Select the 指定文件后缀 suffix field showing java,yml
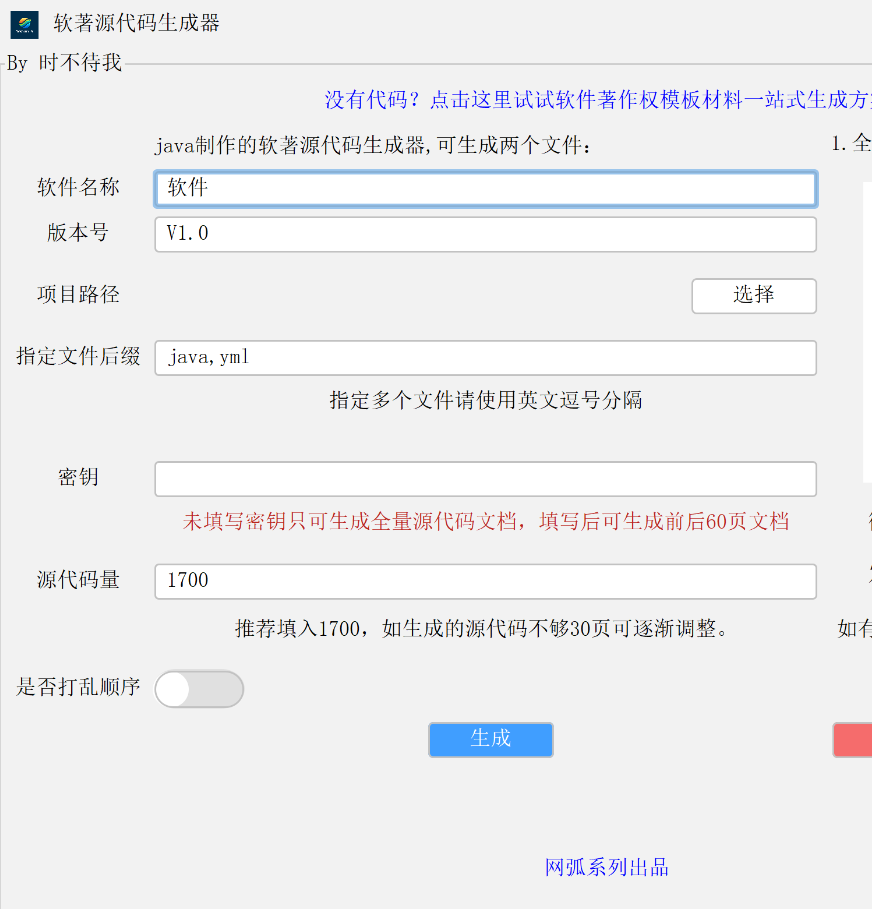This screenshot has width=872, height=909. (x=485, y=357)
